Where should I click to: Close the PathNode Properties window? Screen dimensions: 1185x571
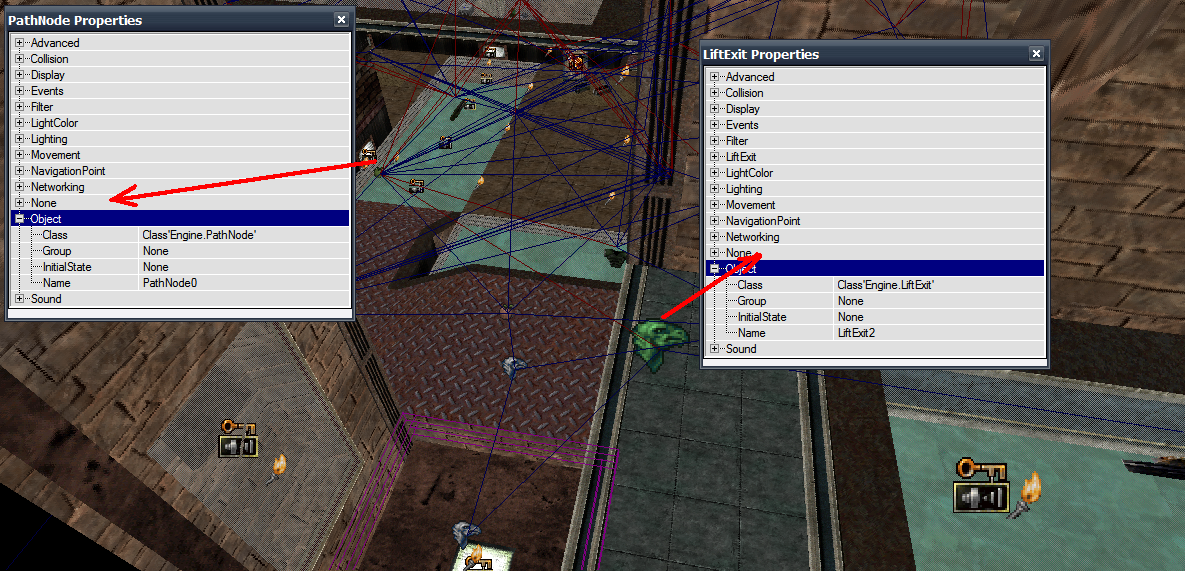(x=342, y=20)
